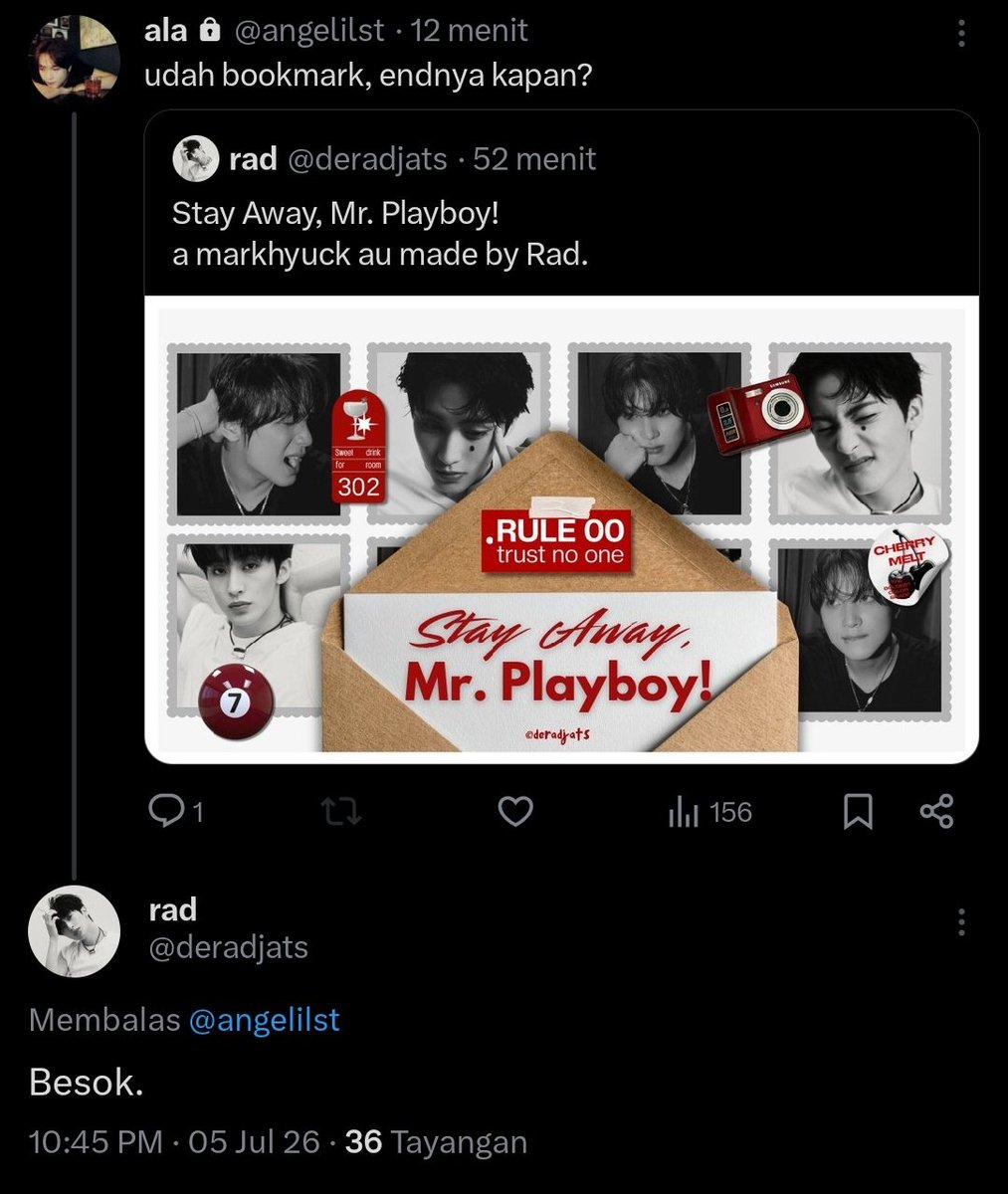Tap the bold rad display name in reply
The image size is (1008, 1194).
[x=173, y=909]
